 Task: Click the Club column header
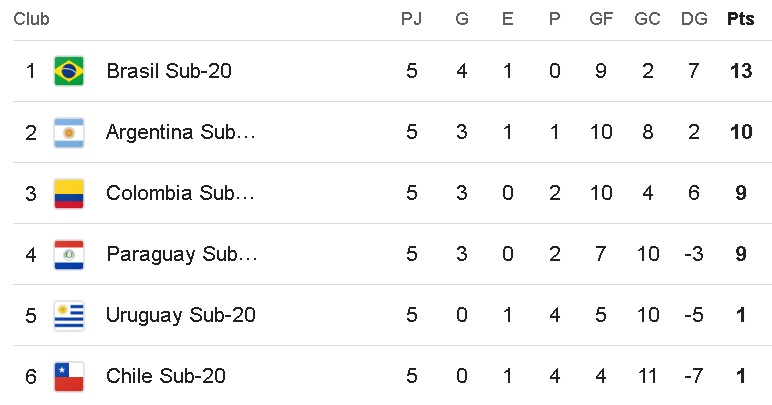point(32,19)
